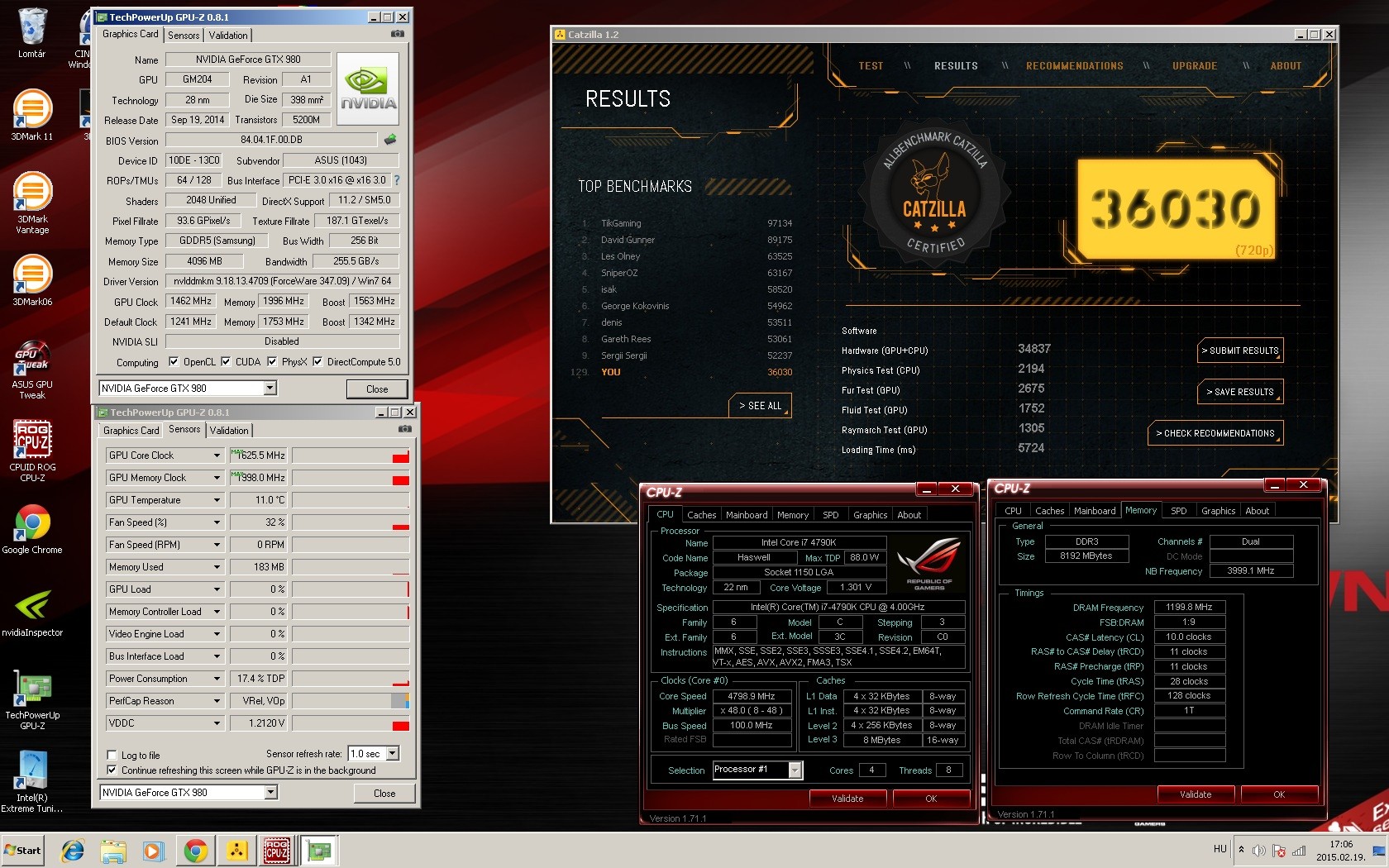Click Validate in the left CPU-Z window
This screenshot has height=868, width=1389.
(847, 799)
